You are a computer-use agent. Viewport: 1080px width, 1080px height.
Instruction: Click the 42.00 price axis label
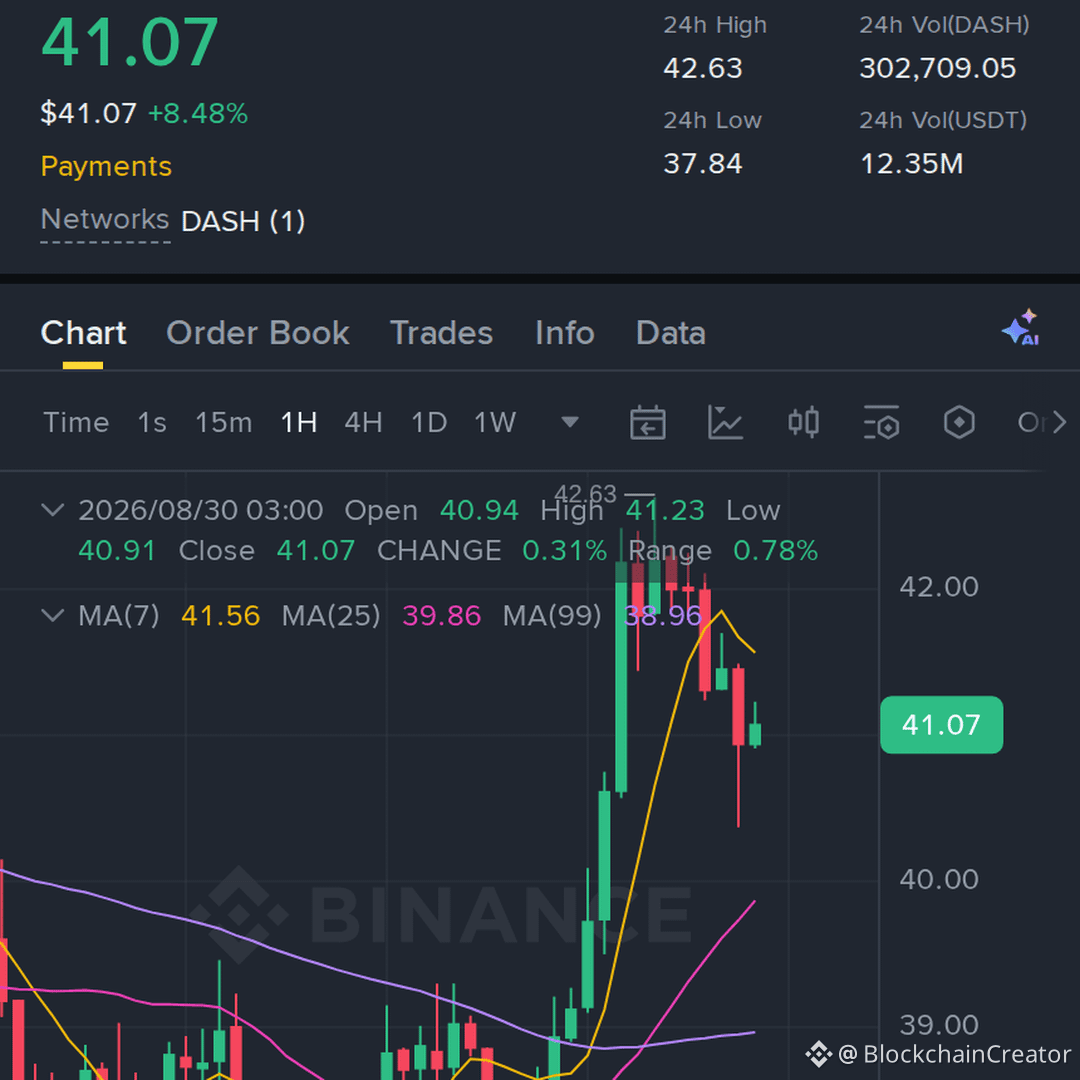point(939,587)
